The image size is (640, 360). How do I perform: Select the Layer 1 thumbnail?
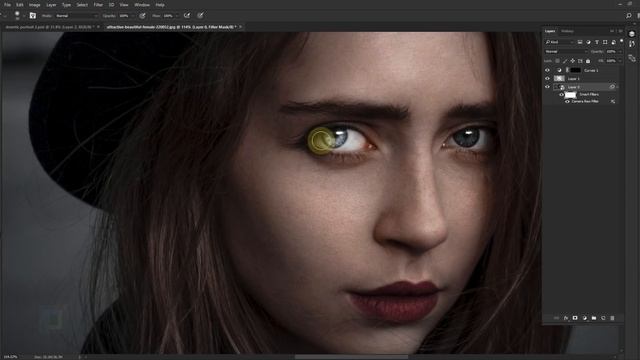tap(559, 78)
